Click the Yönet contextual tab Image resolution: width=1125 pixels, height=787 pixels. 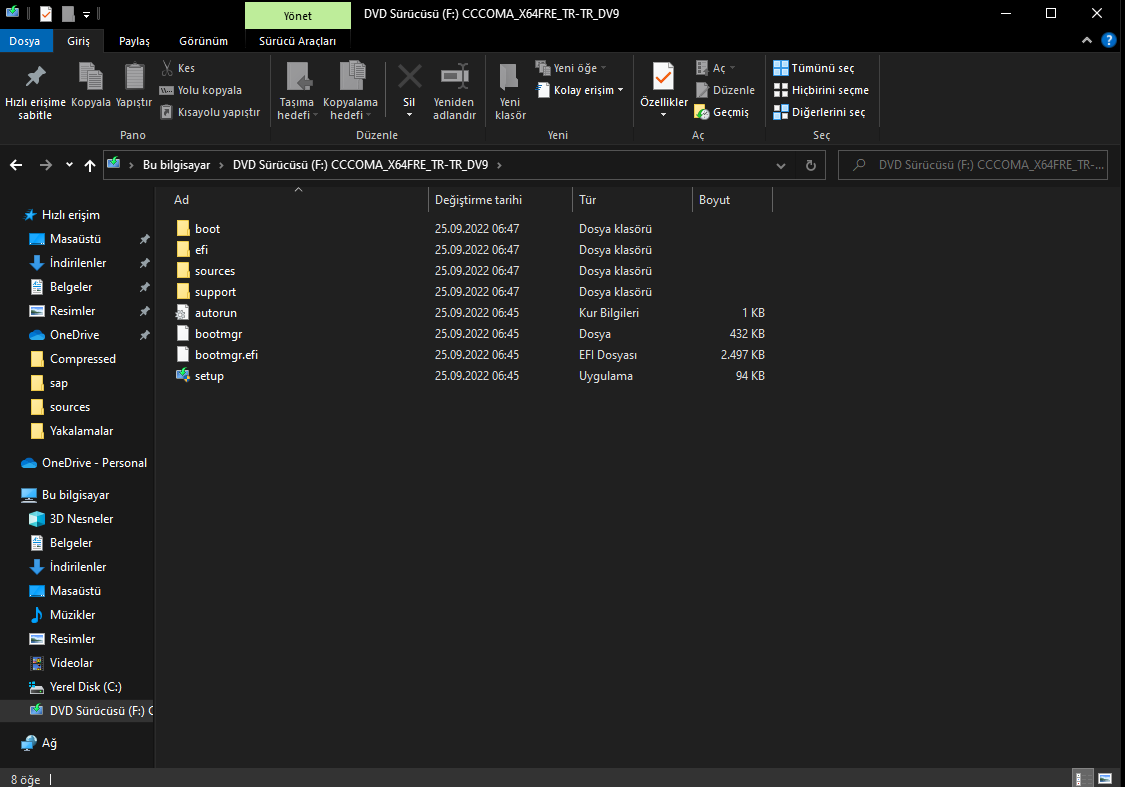pos(298,16)
